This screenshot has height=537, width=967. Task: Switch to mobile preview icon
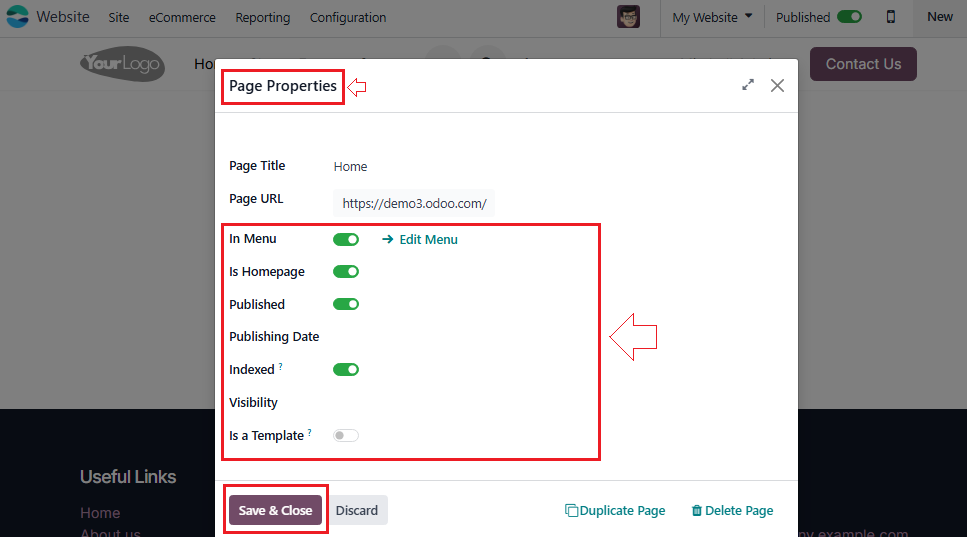coord(891,17)
